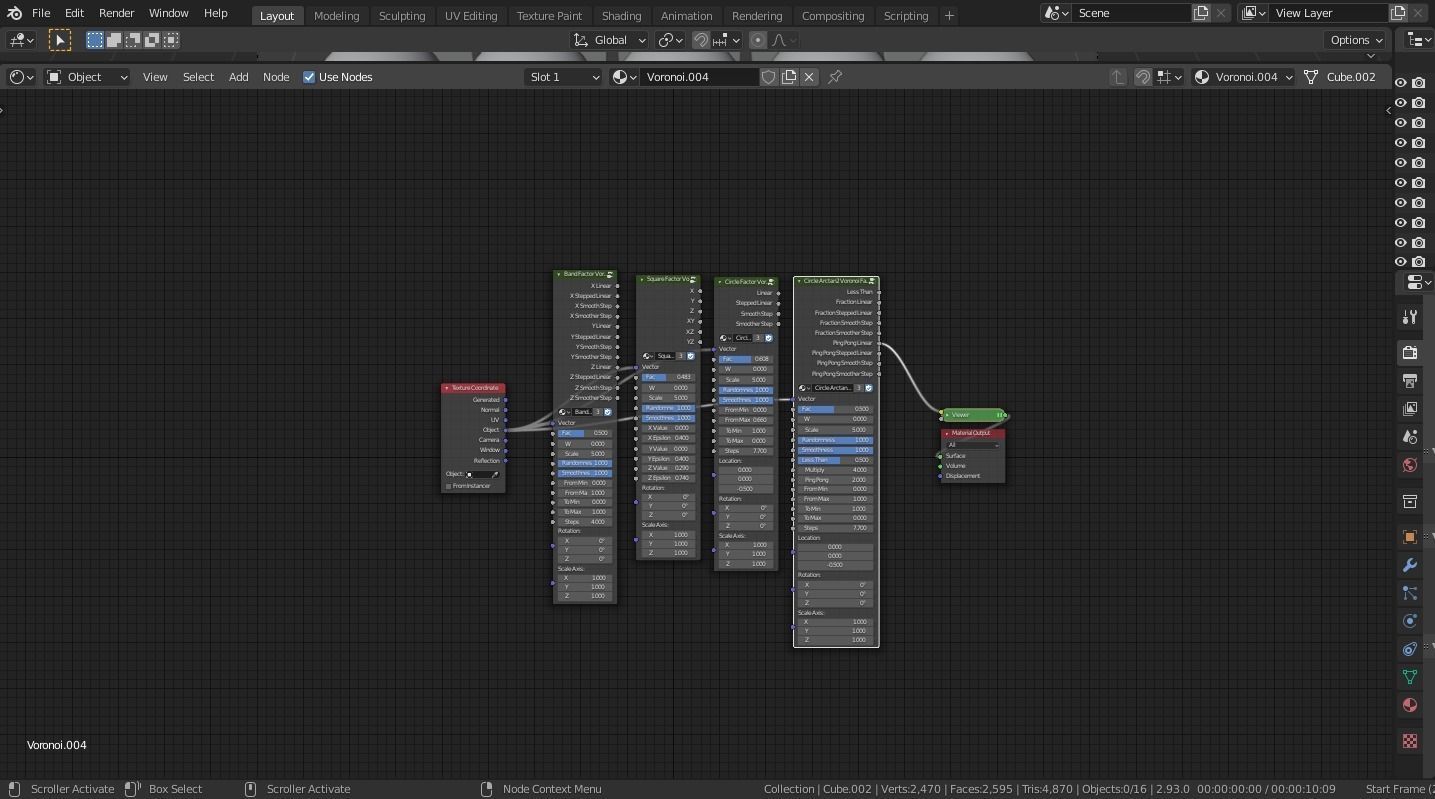
Task: Open the Texture Properties checker icon
Action: click(x=1410, y=741)
